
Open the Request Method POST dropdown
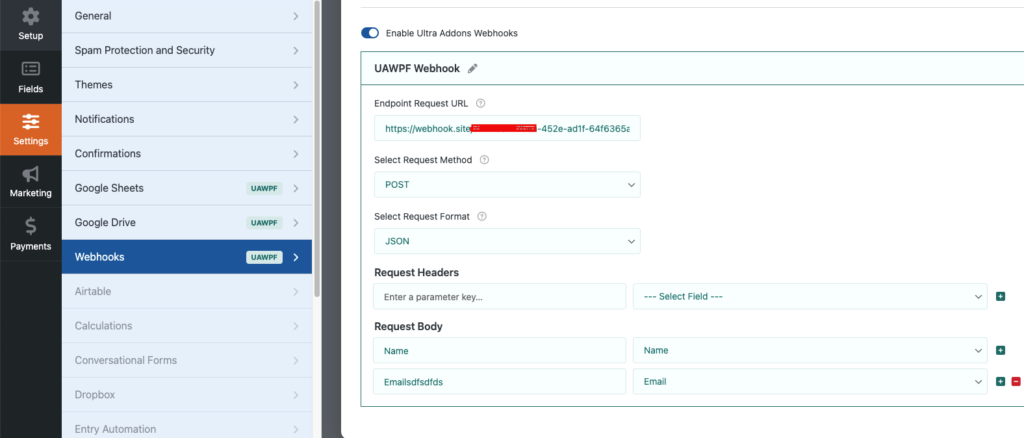[507, 185]
